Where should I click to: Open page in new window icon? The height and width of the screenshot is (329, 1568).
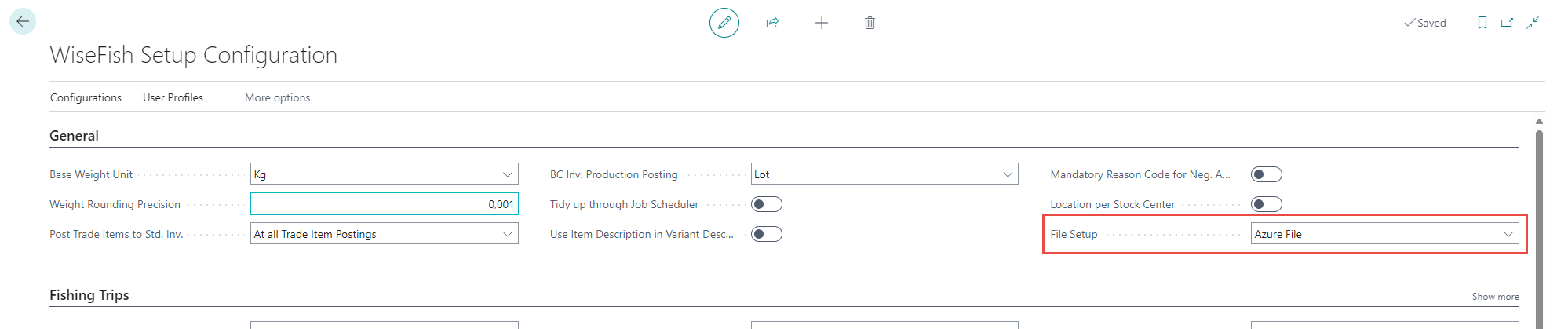coord(1507,23)
